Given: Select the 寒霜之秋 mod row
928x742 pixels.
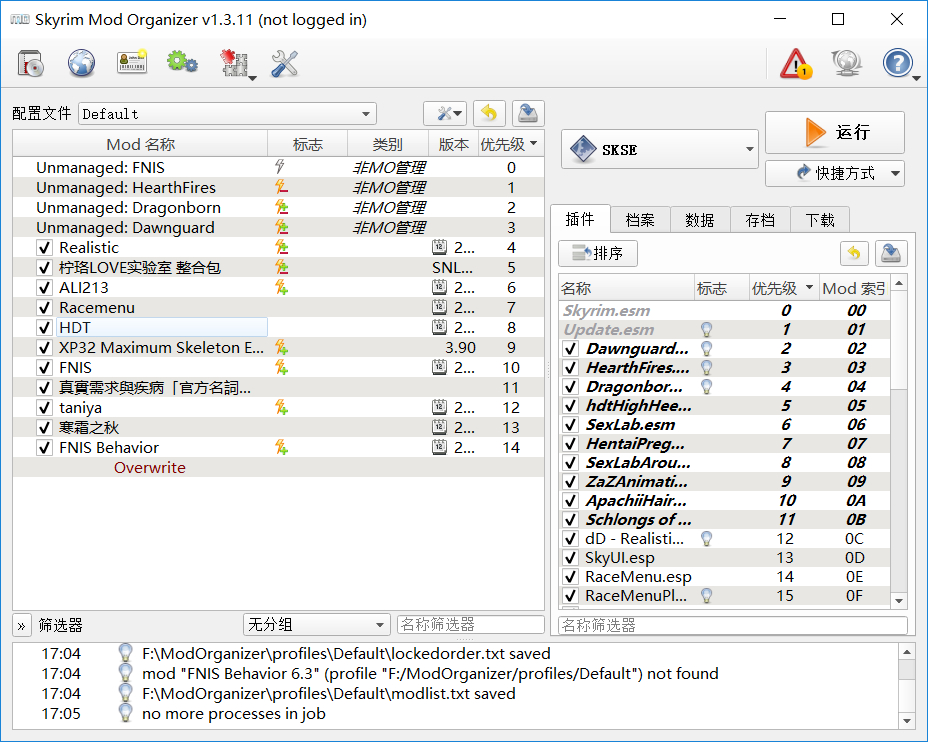Looking at the screenshot, I should [x=278, y=427].
